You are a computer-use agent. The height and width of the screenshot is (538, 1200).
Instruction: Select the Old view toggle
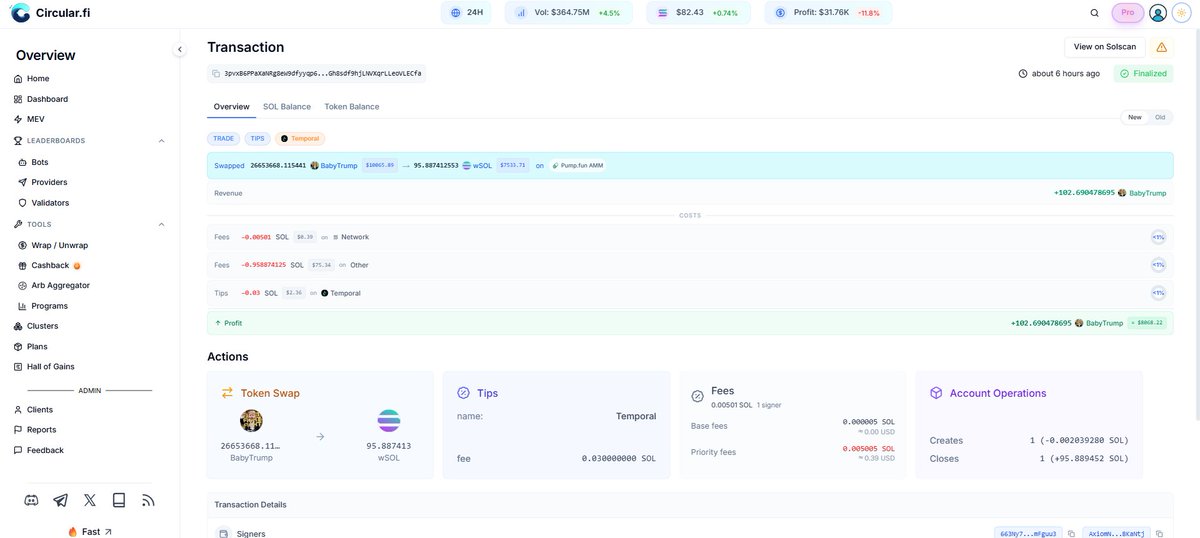(1160, 117)
